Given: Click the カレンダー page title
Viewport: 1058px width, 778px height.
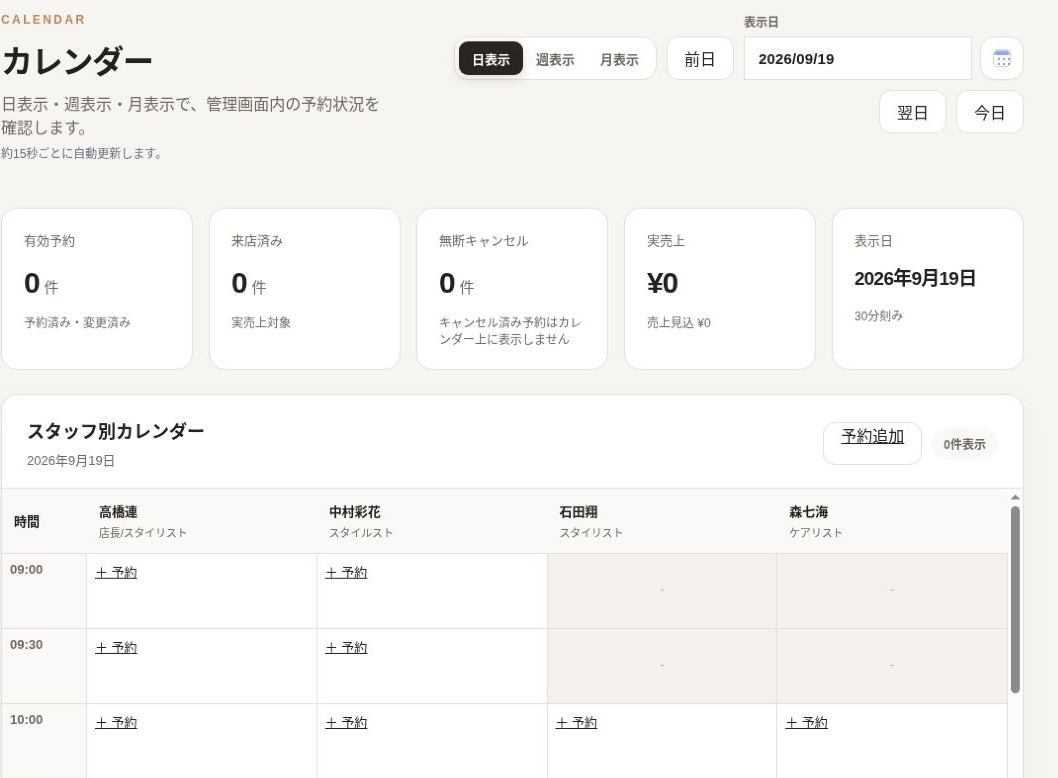Looking at the screenshot, I should (x=76, y=61).
